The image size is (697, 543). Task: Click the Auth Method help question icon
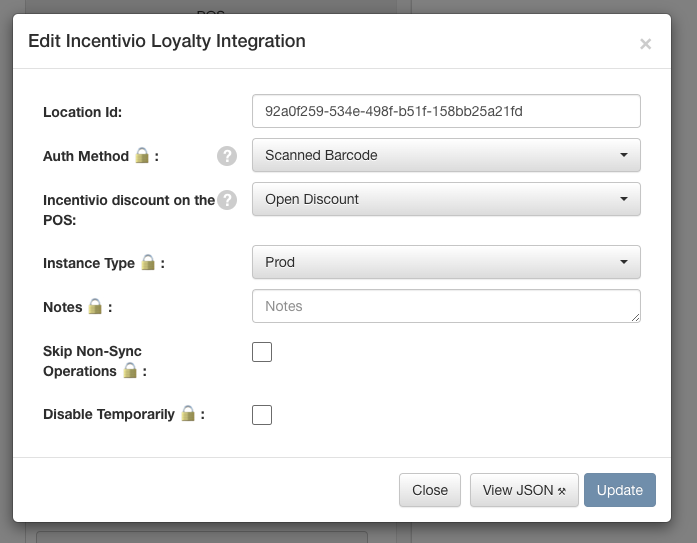[x=227, y=156]
